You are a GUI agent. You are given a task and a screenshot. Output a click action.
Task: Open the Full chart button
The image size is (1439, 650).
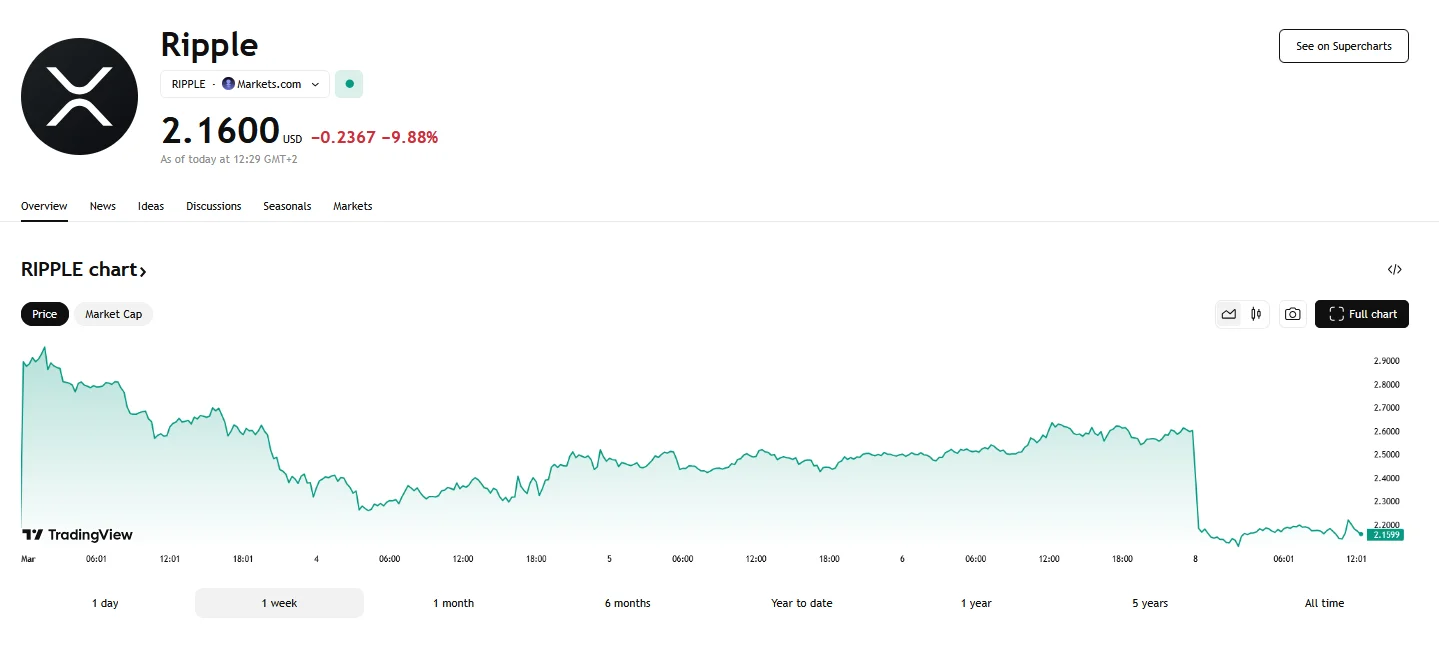pos(1362,314)
